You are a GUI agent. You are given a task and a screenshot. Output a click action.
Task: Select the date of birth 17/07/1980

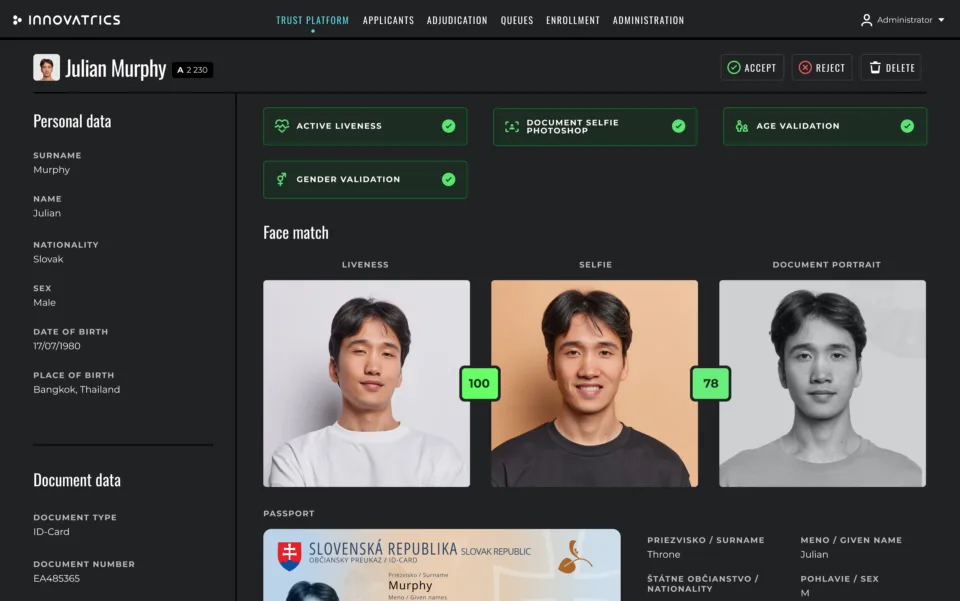point(57,346)
